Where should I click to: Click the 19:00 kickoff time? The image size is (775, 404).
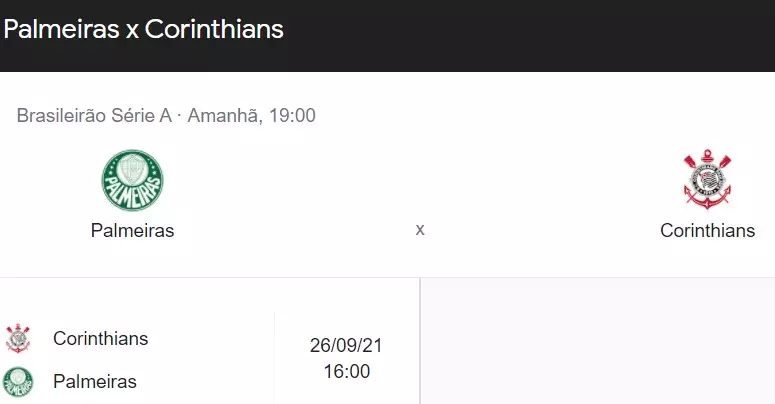[292, 115]
